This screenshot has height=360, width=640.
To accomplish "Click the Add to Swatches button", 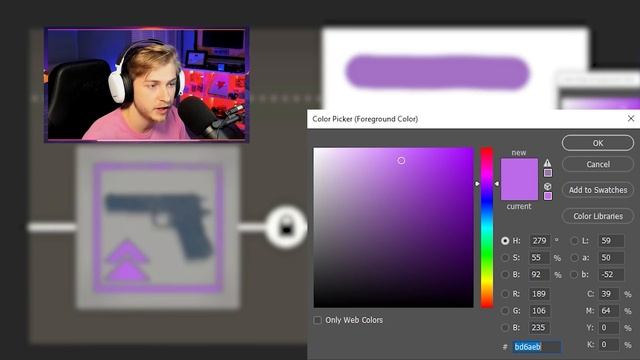I will tap(598, 190).
